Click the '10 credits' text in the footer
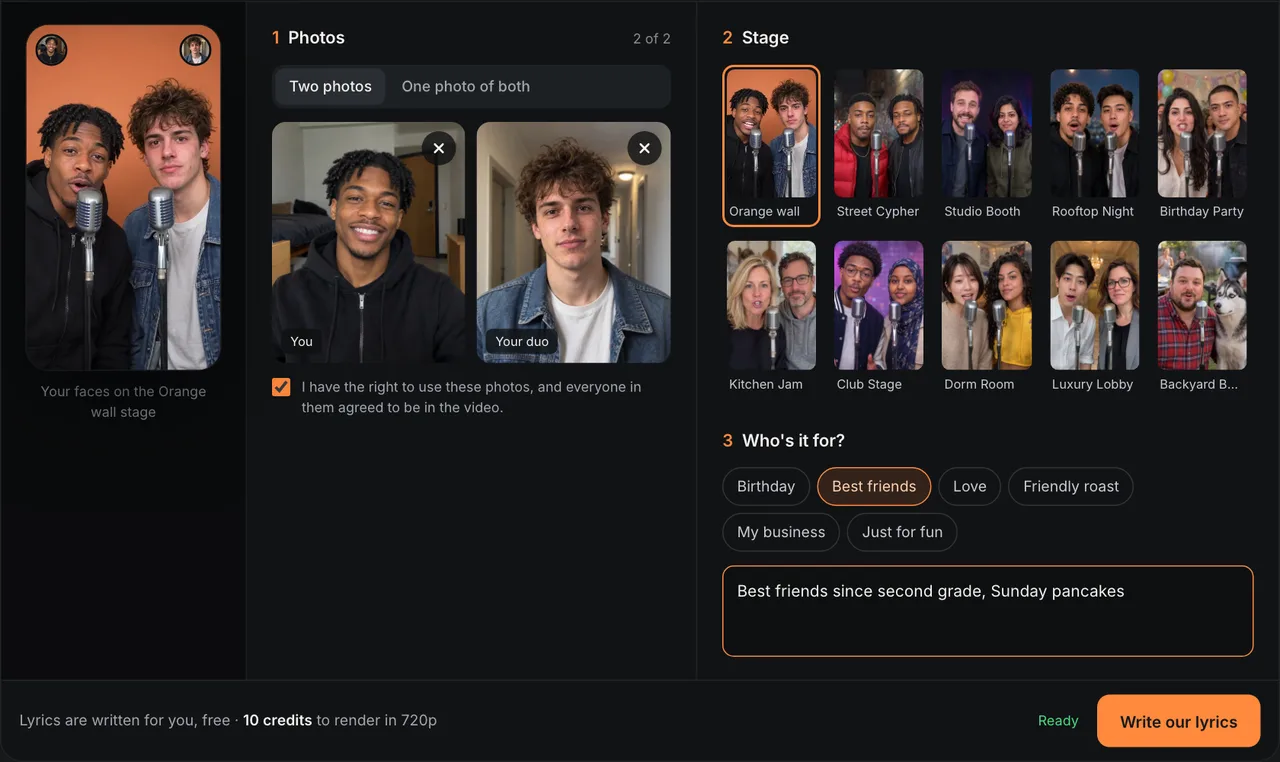Screen dimensions: 1280x762 [277, 720]
